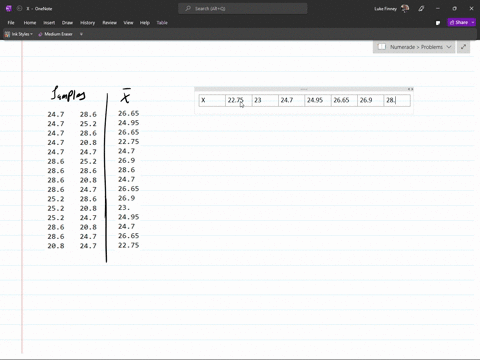Click the Ink Styles gallery icon
Image resolution: width=480 pixels, height=360 pixels.
coord(7,34)
